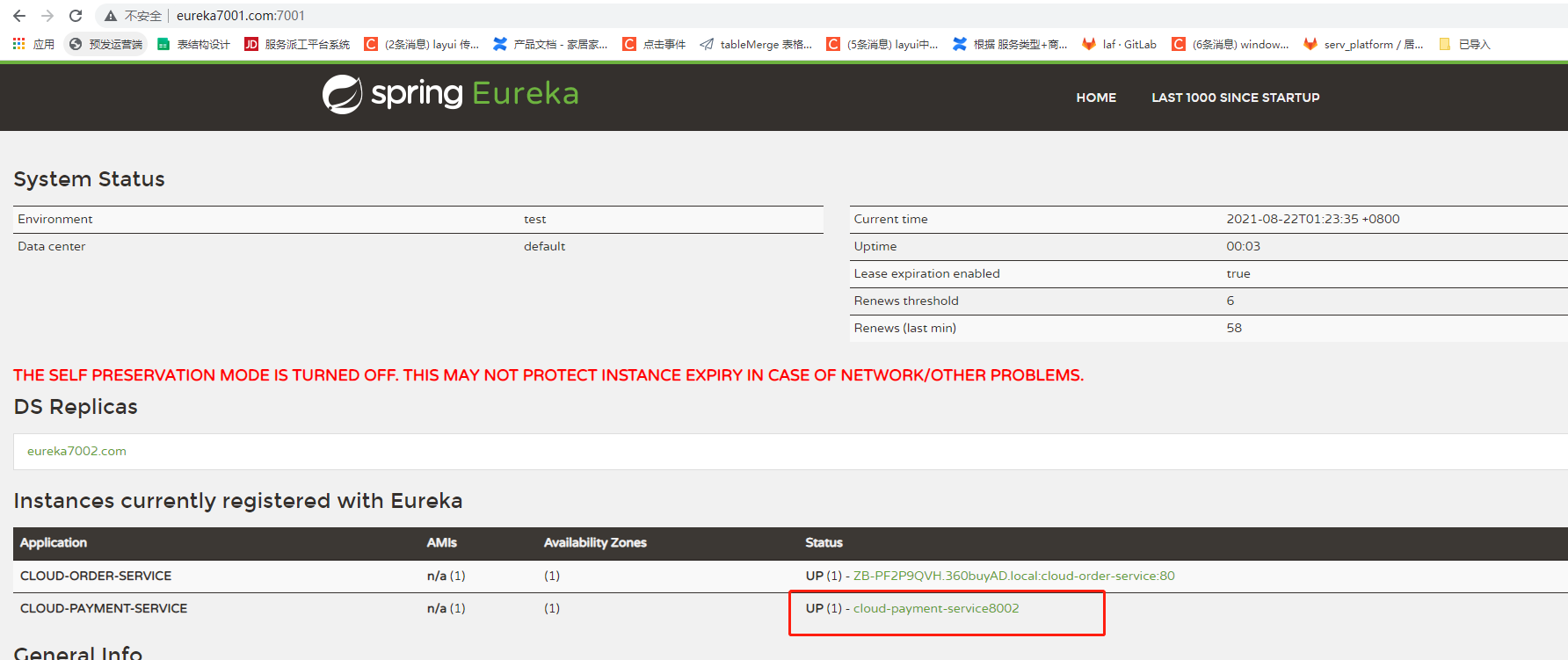Screen dimensions: 1568x660
Task: Reload the page with the refresh icon
Action: (76, 16)
